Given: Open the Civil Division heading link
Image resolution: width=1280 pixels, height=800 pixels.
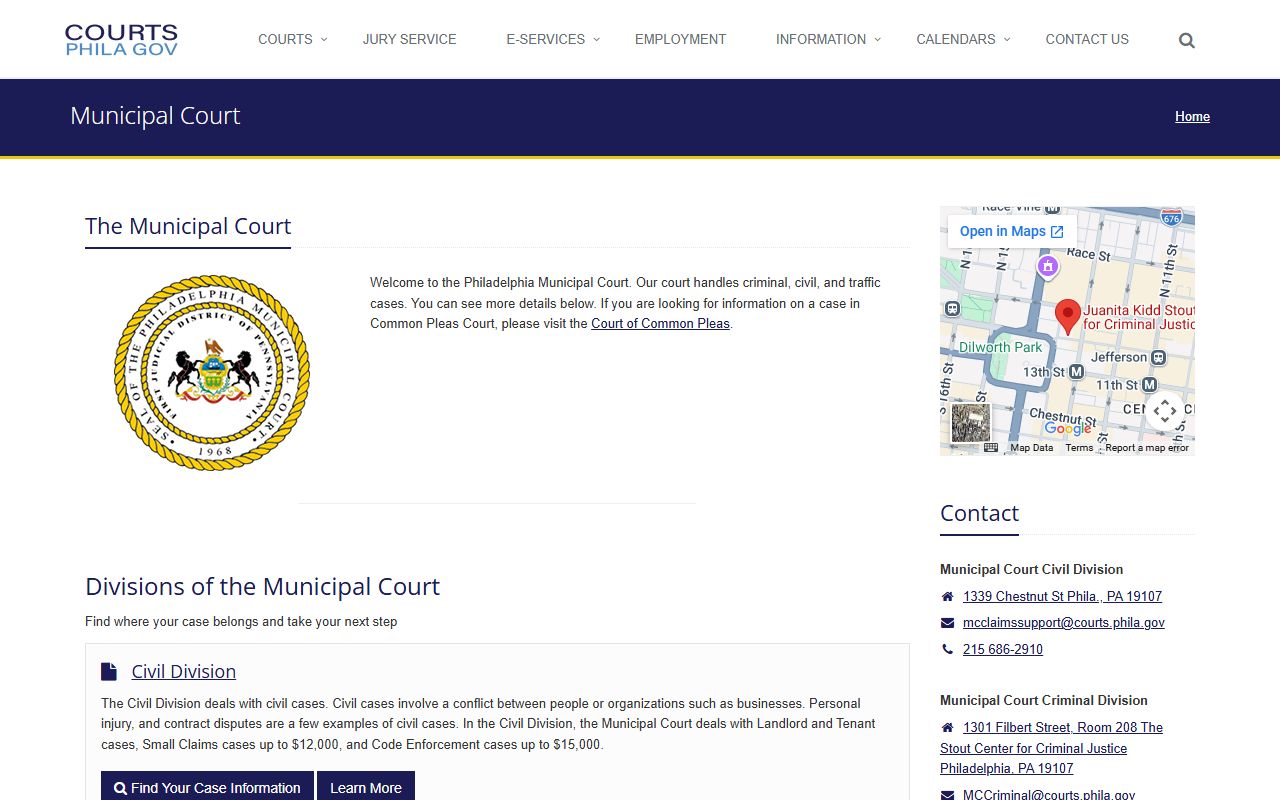Looking at the screenshot, I should 184,671.
